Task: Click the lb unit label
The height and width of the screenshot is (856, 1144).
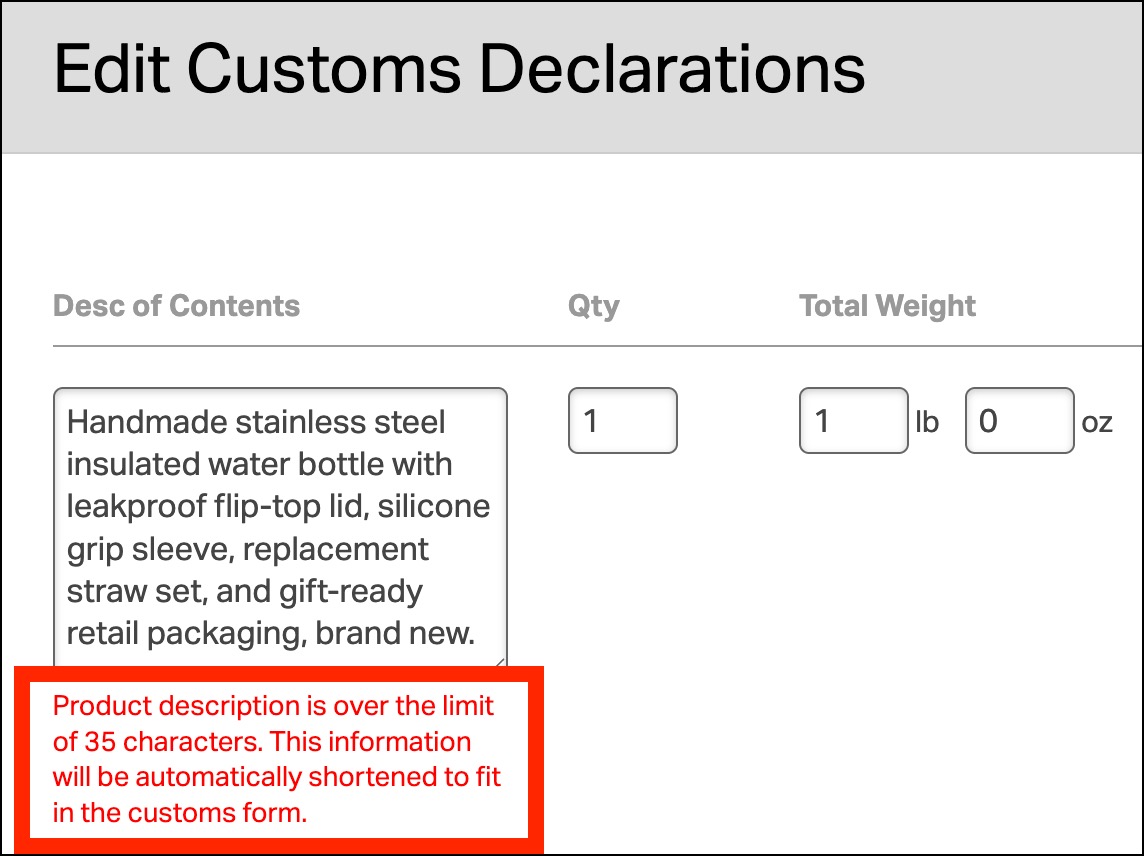Action: 927,422
